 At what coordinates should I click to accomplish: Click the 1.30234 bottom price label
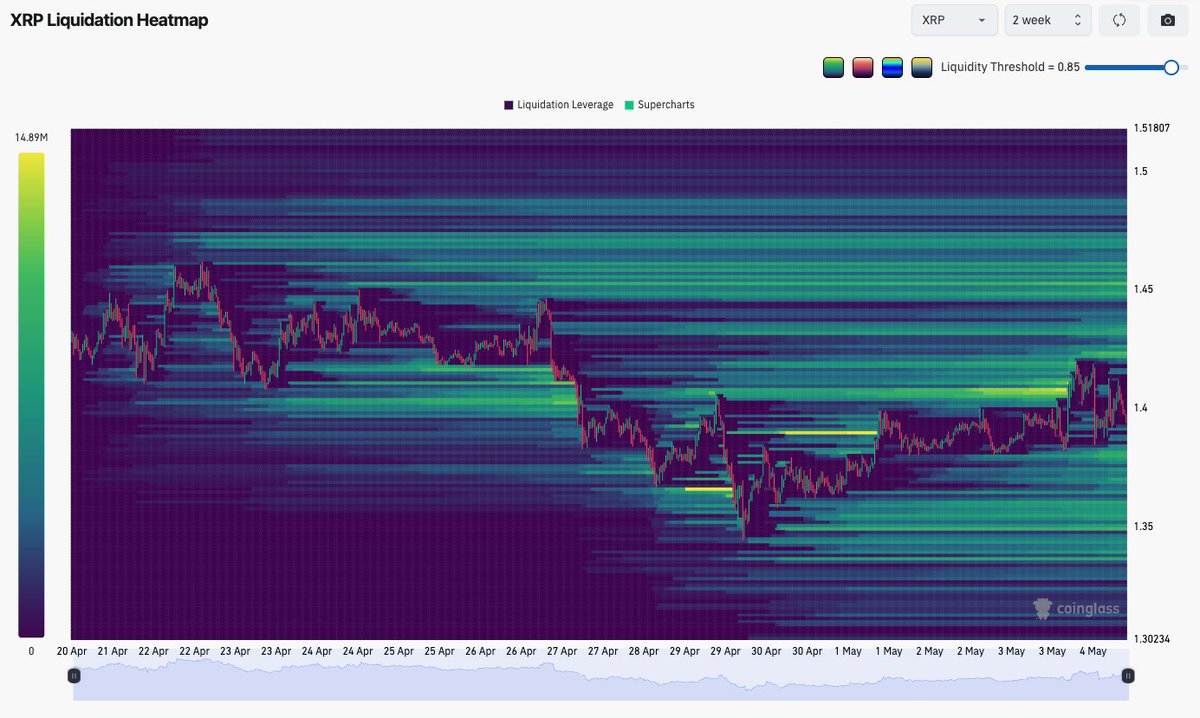click(1151, 639)
